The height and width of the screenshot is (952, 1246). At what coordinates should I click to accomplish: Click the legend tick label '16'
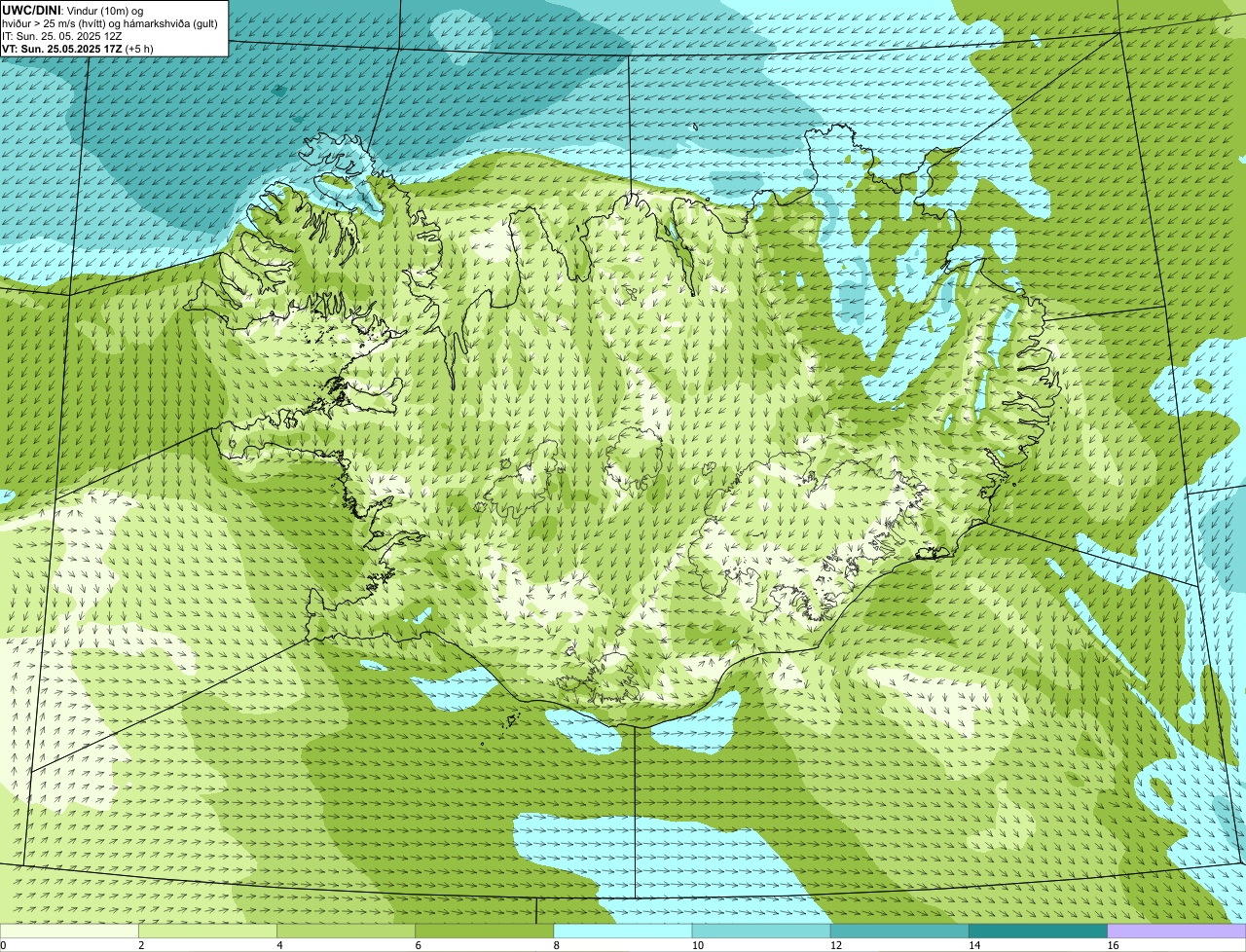coord(1112,945)
